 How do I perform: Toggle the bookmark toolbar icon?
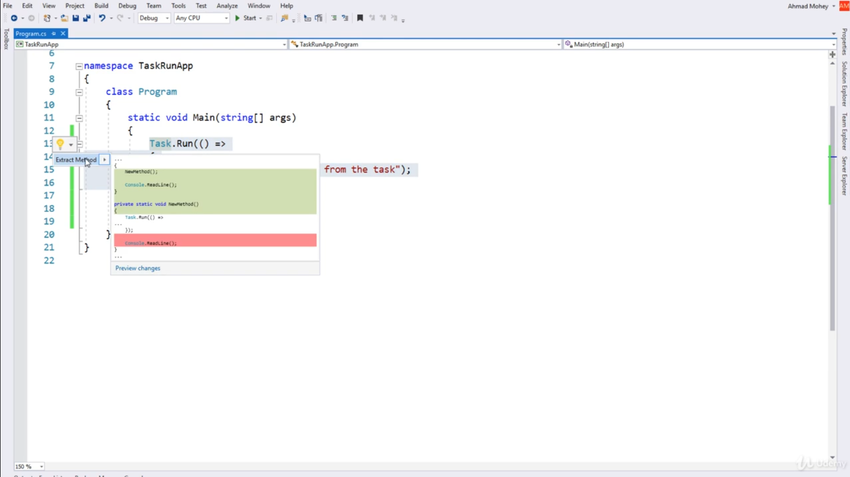(359, 18)
